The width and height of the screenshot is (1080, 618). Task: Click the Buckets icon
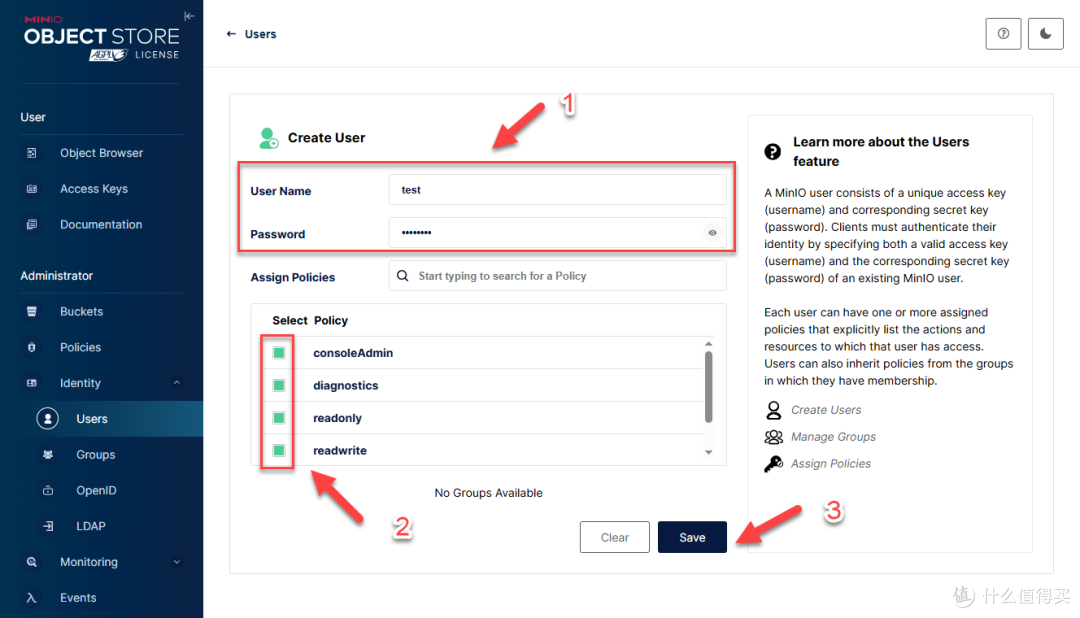pyautogui.click(x=32, y=311)
